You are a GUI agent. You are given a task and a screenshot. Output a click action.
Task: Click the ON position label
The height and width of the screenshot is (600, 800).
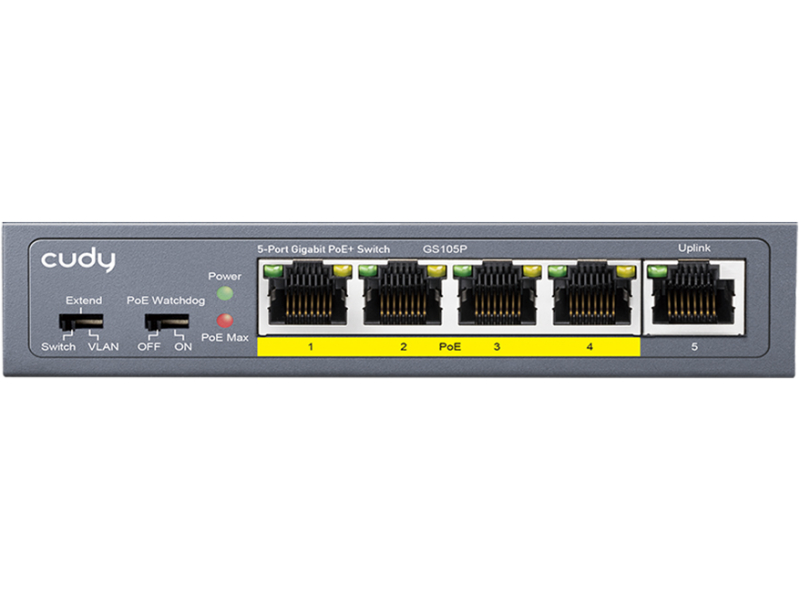pos(183,346)
